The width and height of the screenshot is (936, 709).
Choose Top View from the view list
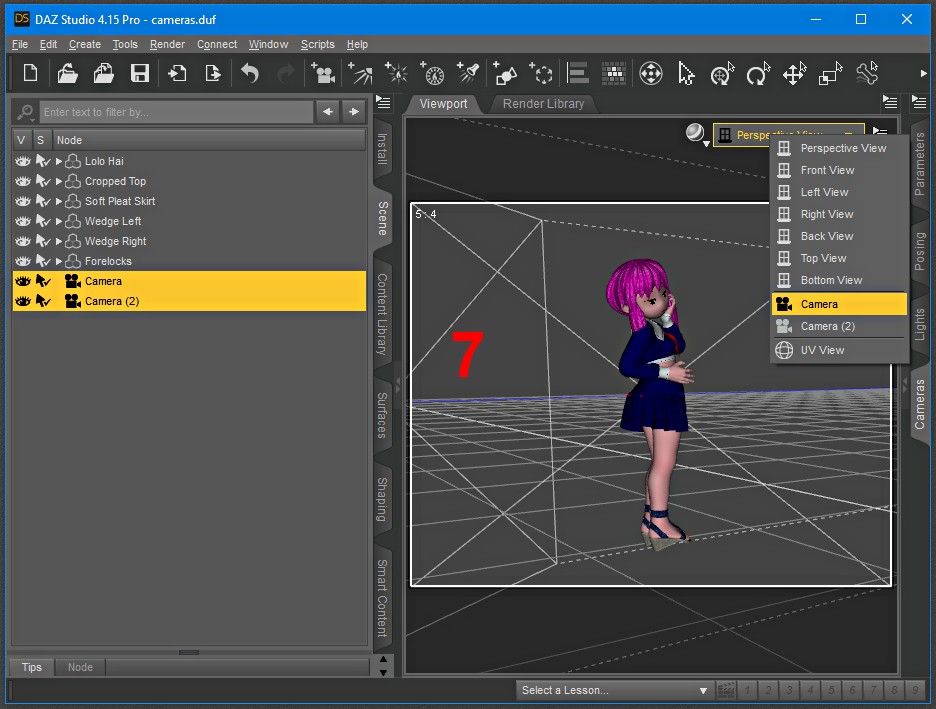(x=839, y=258)
